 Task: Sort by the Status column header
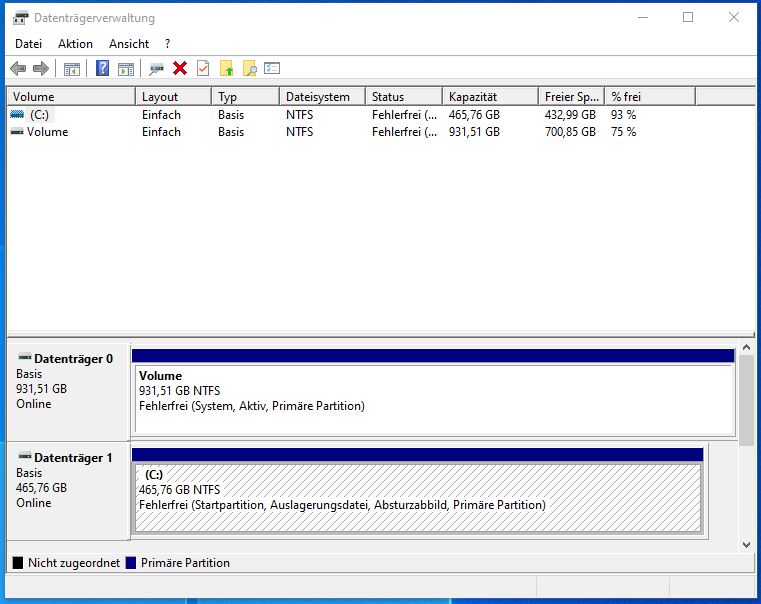(x=404, y=97)
